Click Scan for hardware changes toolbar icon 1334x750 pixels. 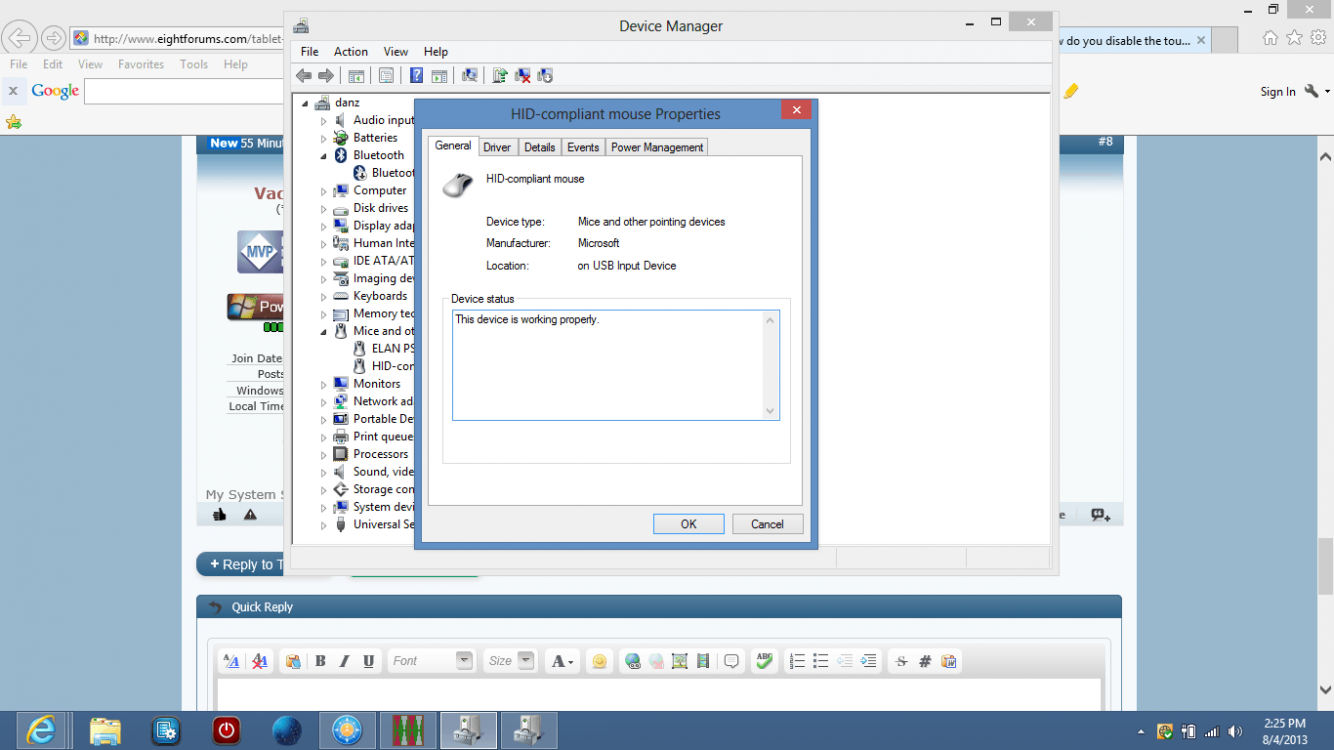pyautogui.click(x=469, y=76)
